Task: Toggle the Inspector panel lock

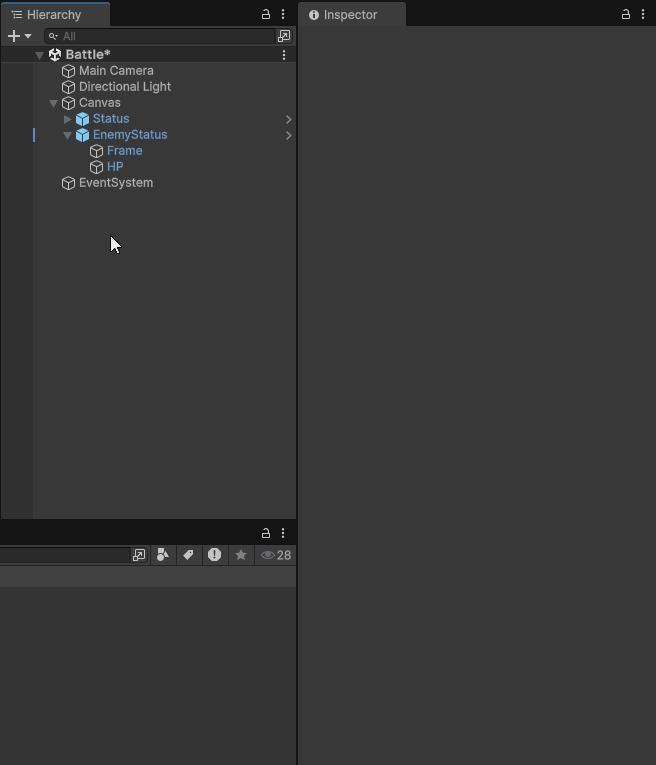Action: click(x=626, y=15)
